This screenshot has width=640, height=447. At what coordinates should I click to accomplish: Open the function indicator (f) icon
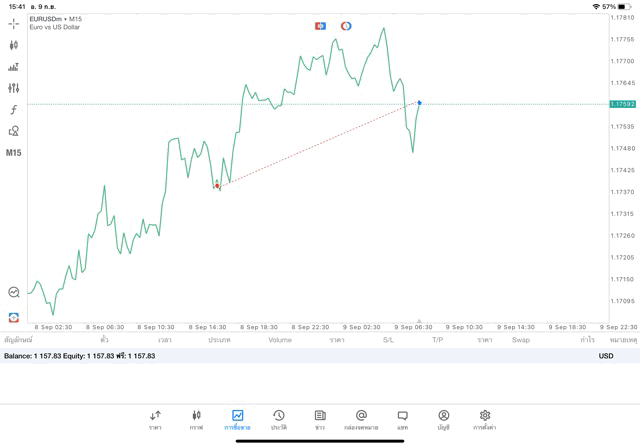[14, 110]
